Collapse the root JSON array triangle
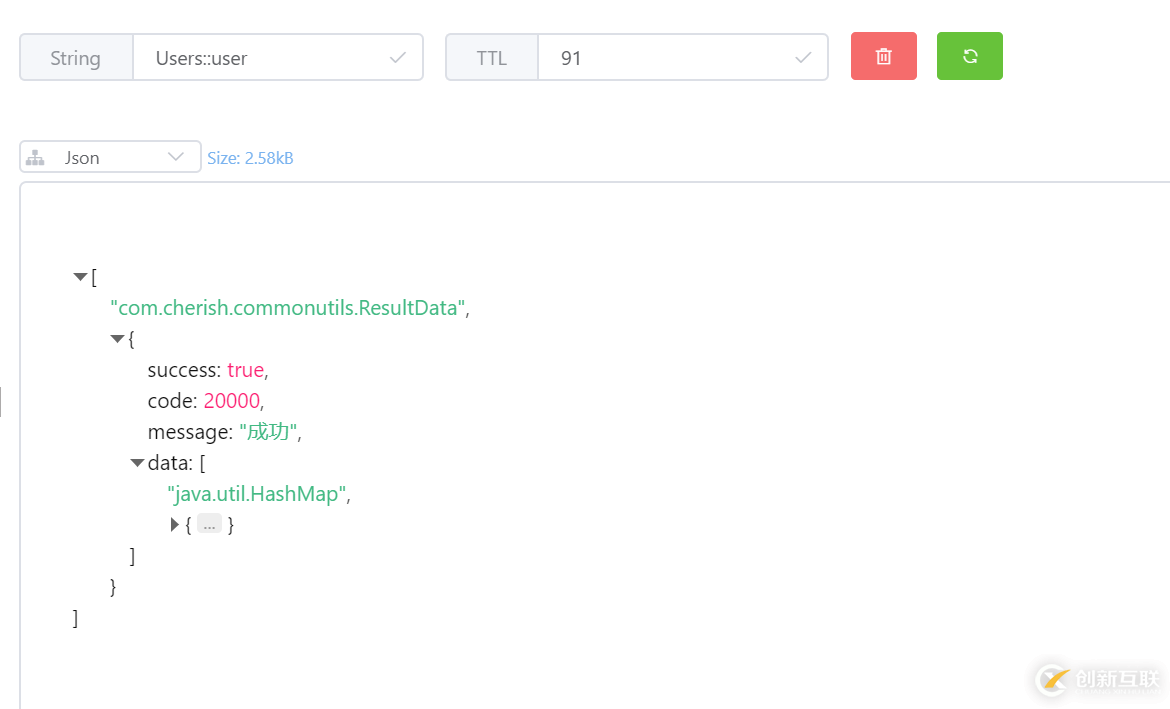Screen dimensions: 1170x709 coord(80,277)
